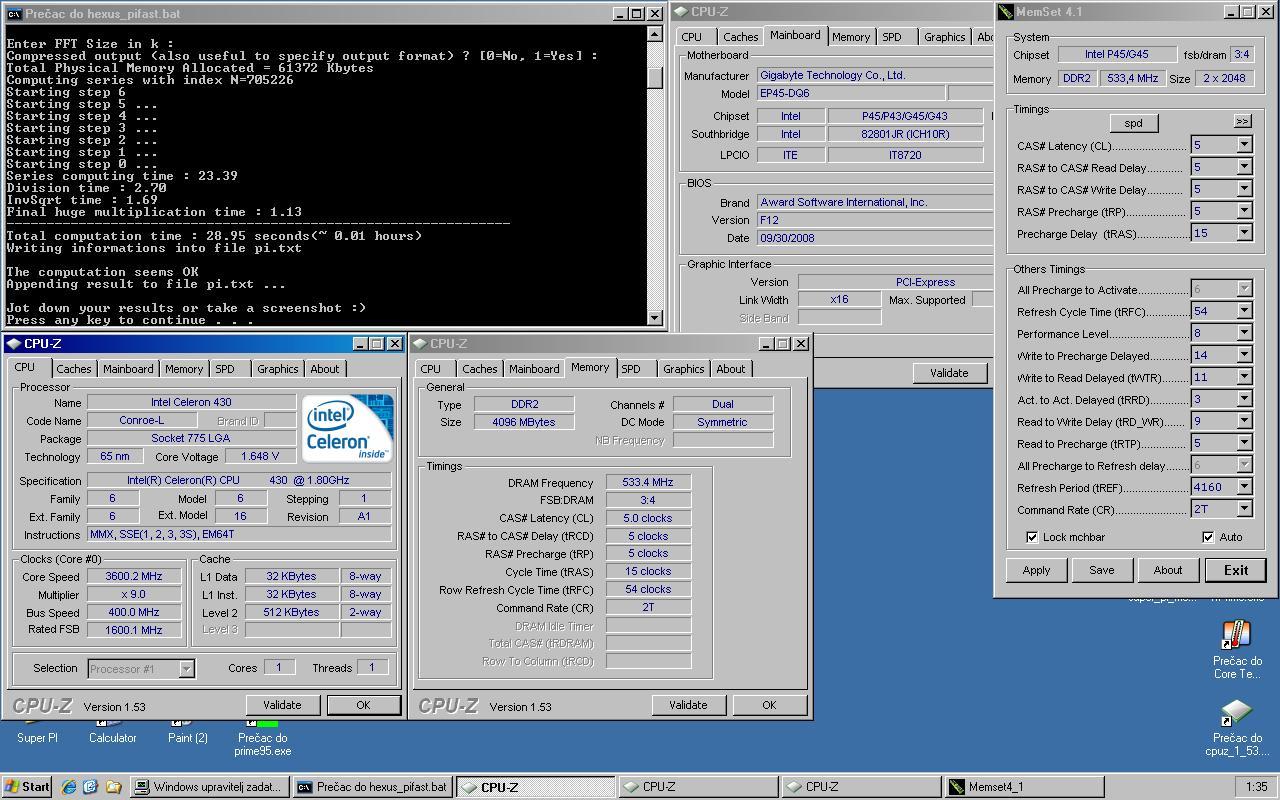Open About tab in CPU-Z CPU window
This screenshot has height=800, width=1280.
tap(324, 369)
